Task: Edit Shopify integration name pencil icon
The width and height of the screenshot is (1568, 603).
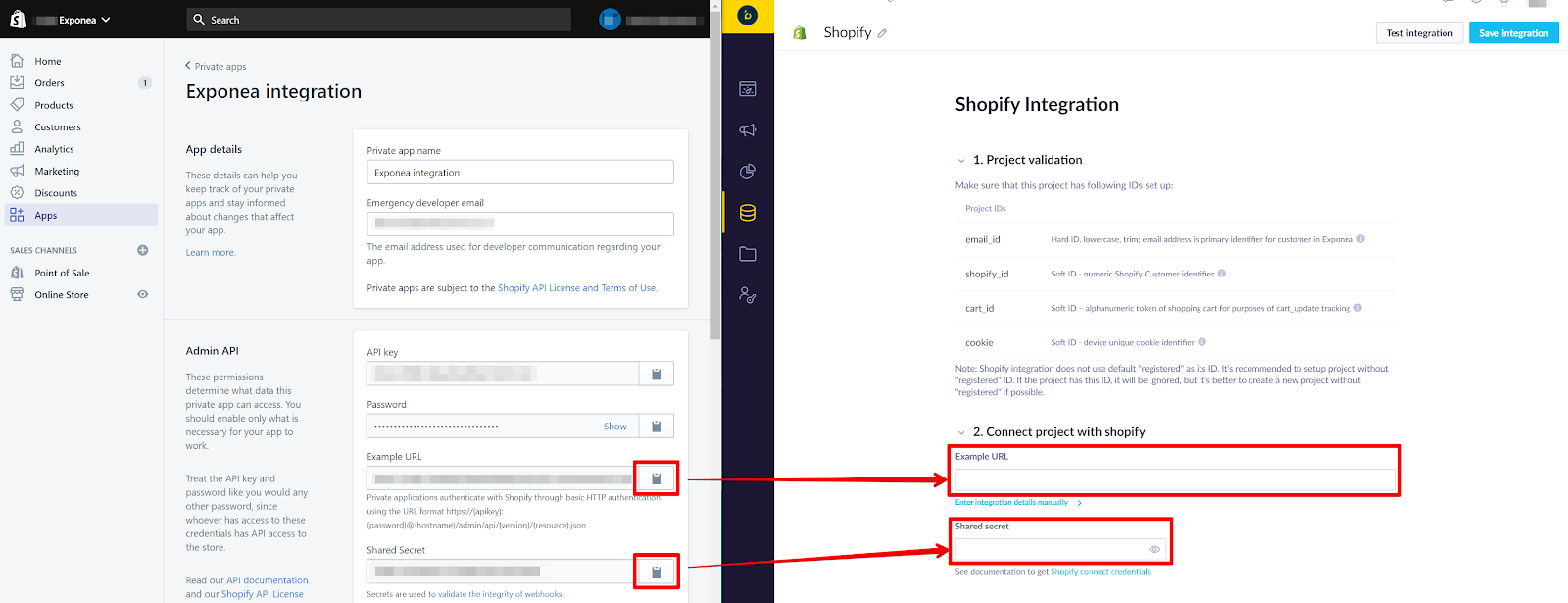Action: 882,33
